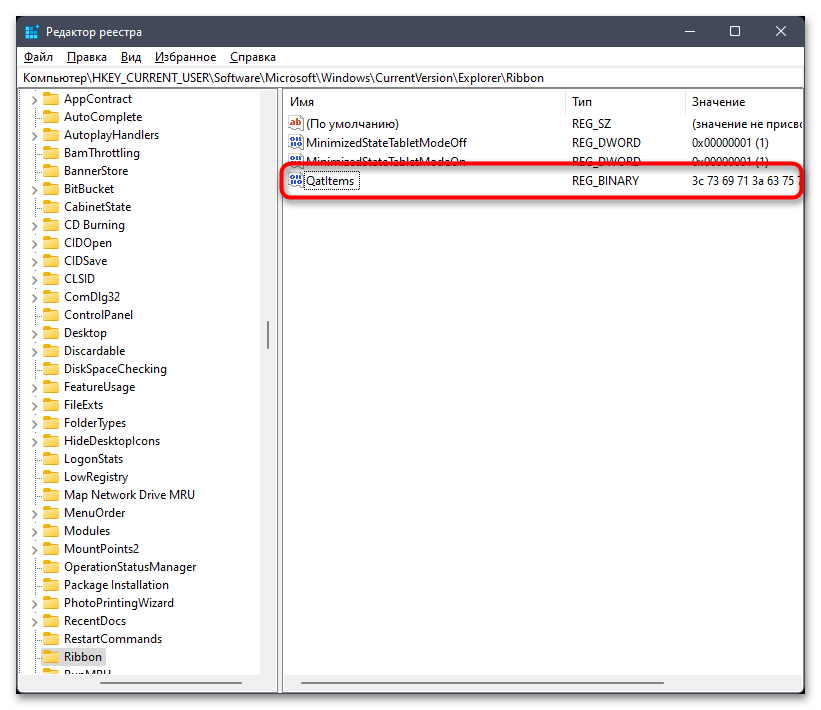The image size is (821, 710).
Task: Sort values by the Тип column header
Action: [625, 102]
